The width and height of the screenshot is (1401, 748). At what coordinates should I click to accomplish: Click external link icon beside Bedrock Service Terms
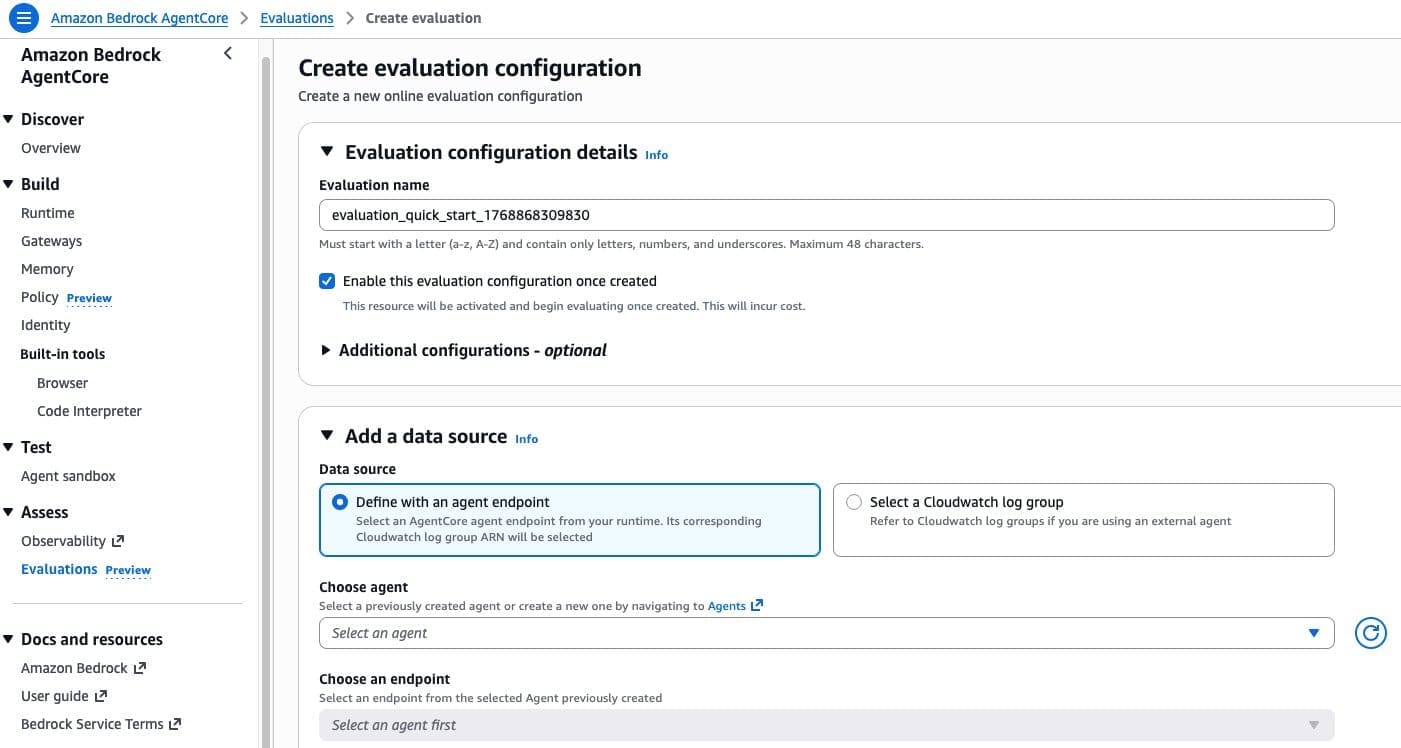click(175, 724)
